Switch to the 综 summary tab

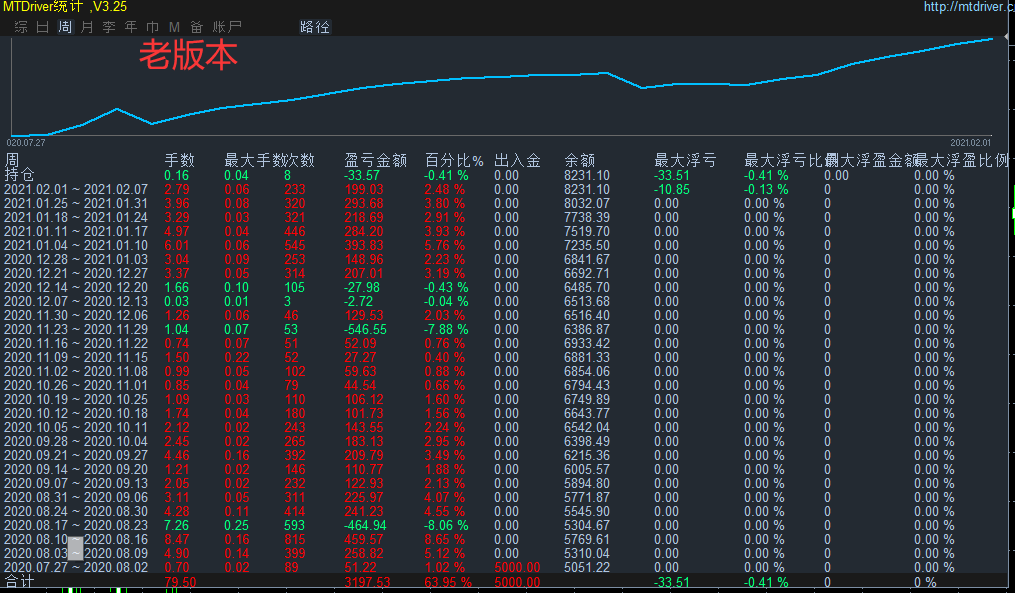(21, 27)
